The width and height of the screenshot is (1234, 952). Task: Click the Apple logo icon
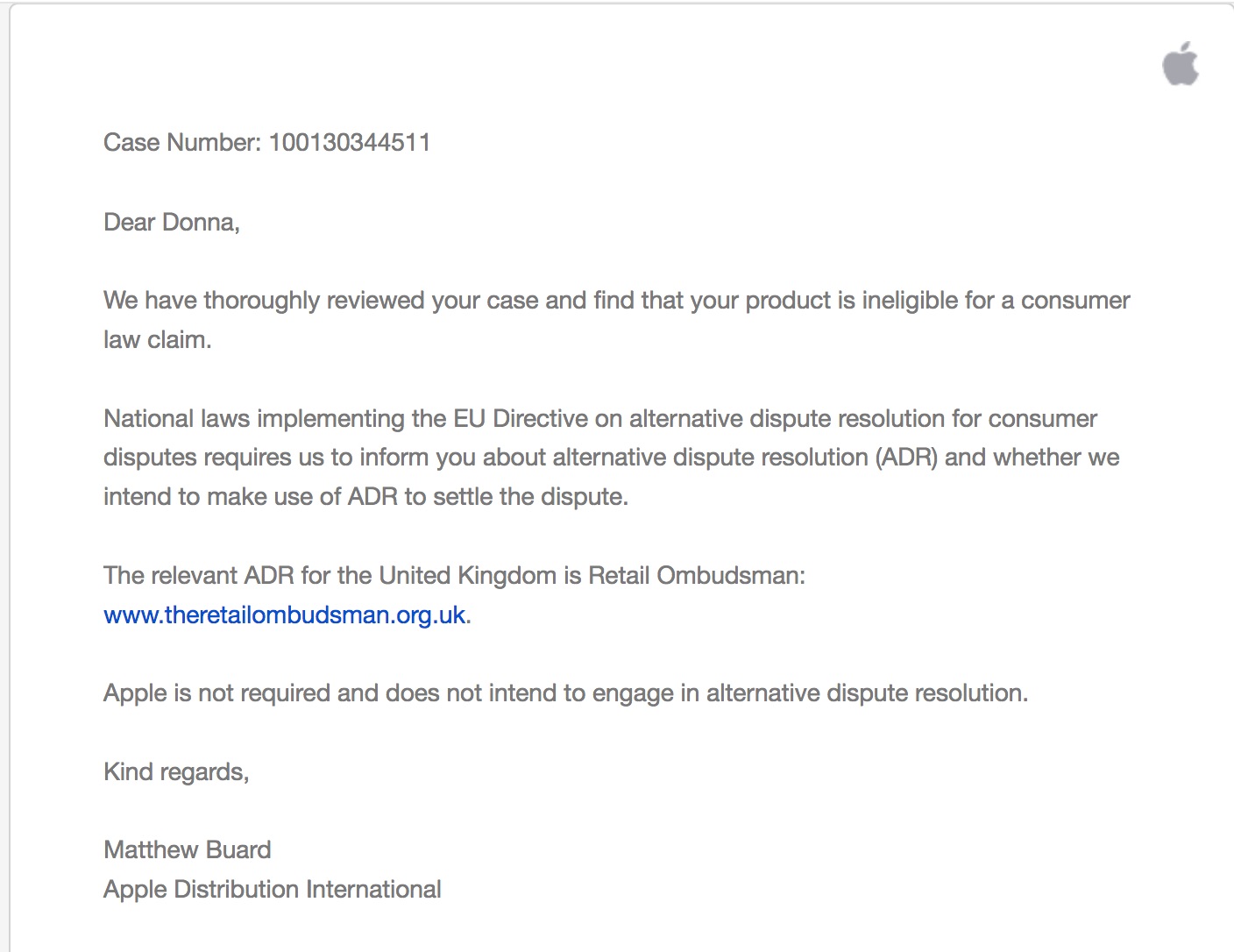click(1181, 64)
